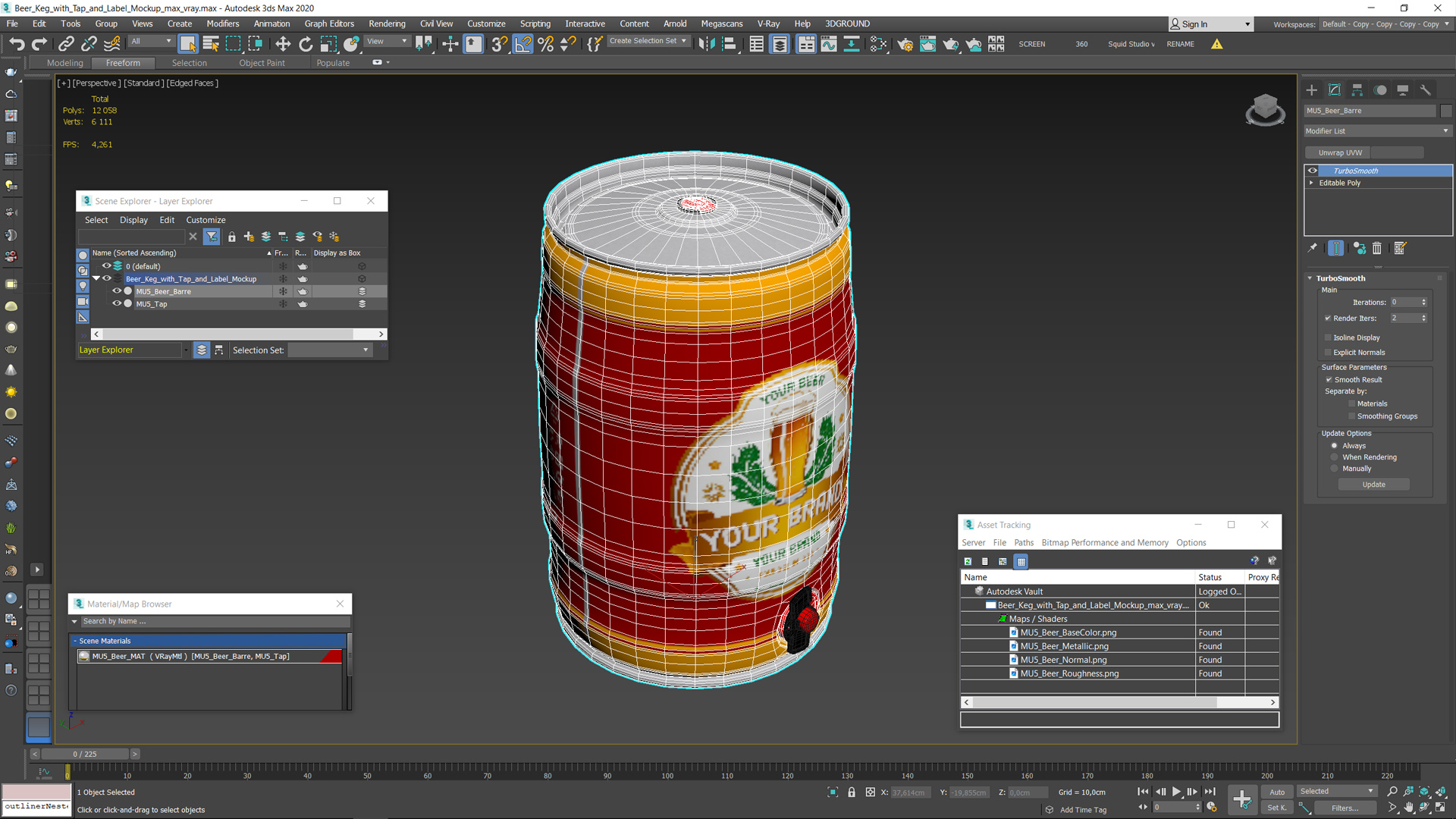Collapse the Beer_Keg_with_Tap_and_Label_Mockup layer
This screenshot has height=819, width=1456.
(97, 278)
